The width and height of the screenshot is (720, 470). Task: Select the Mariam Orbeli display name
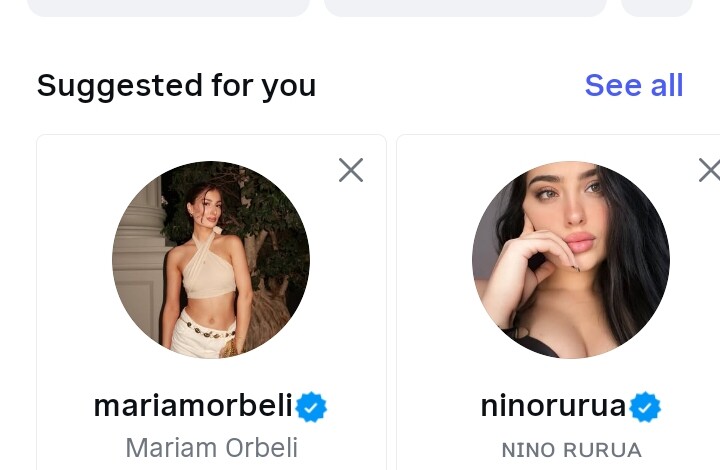coord(211,448)
